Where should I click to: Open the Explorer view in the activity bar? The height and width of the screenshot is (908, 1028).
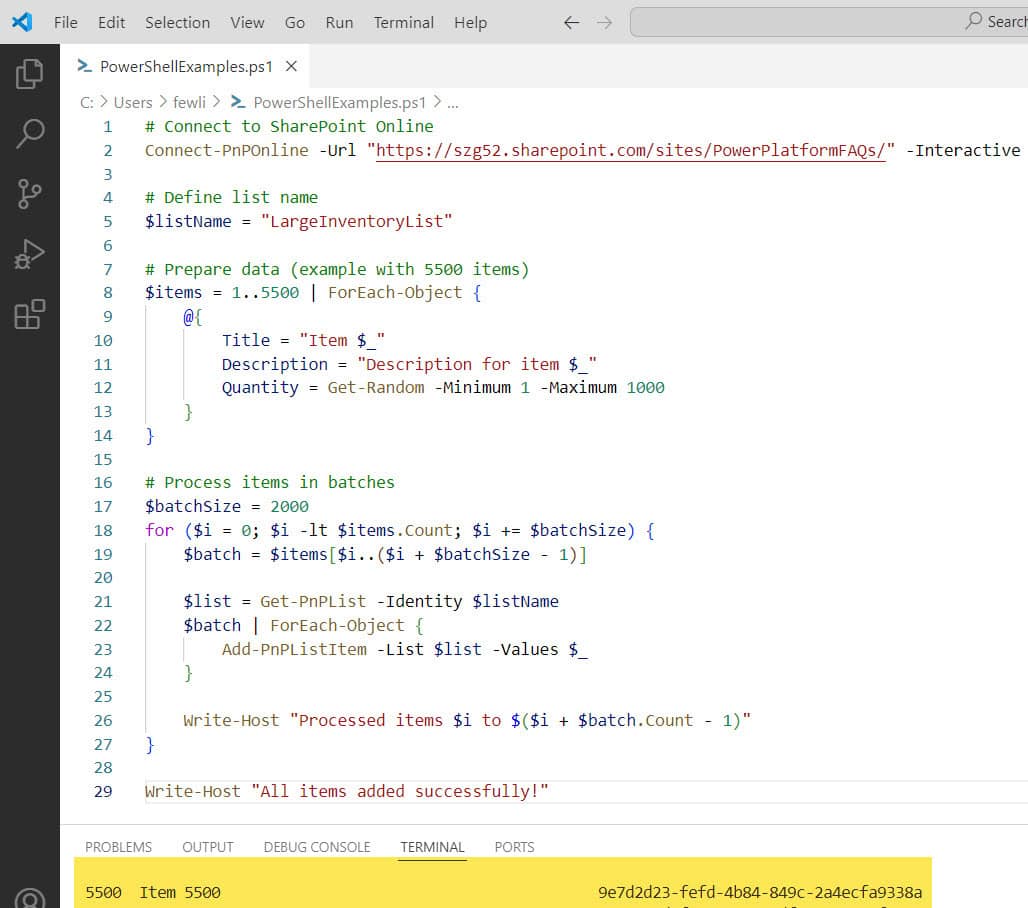[x=30, y=73]
